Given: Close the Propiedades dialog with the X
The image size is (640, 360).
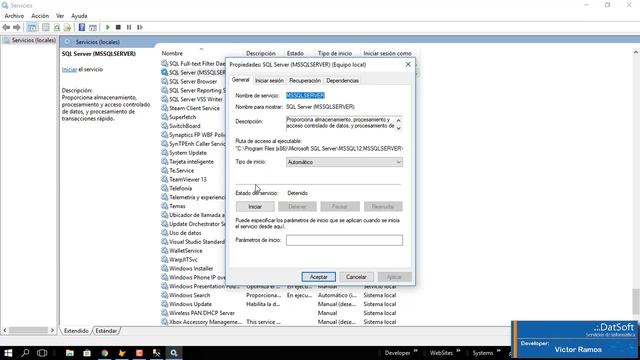Looking at the screenshot, I should pos(408,64).
